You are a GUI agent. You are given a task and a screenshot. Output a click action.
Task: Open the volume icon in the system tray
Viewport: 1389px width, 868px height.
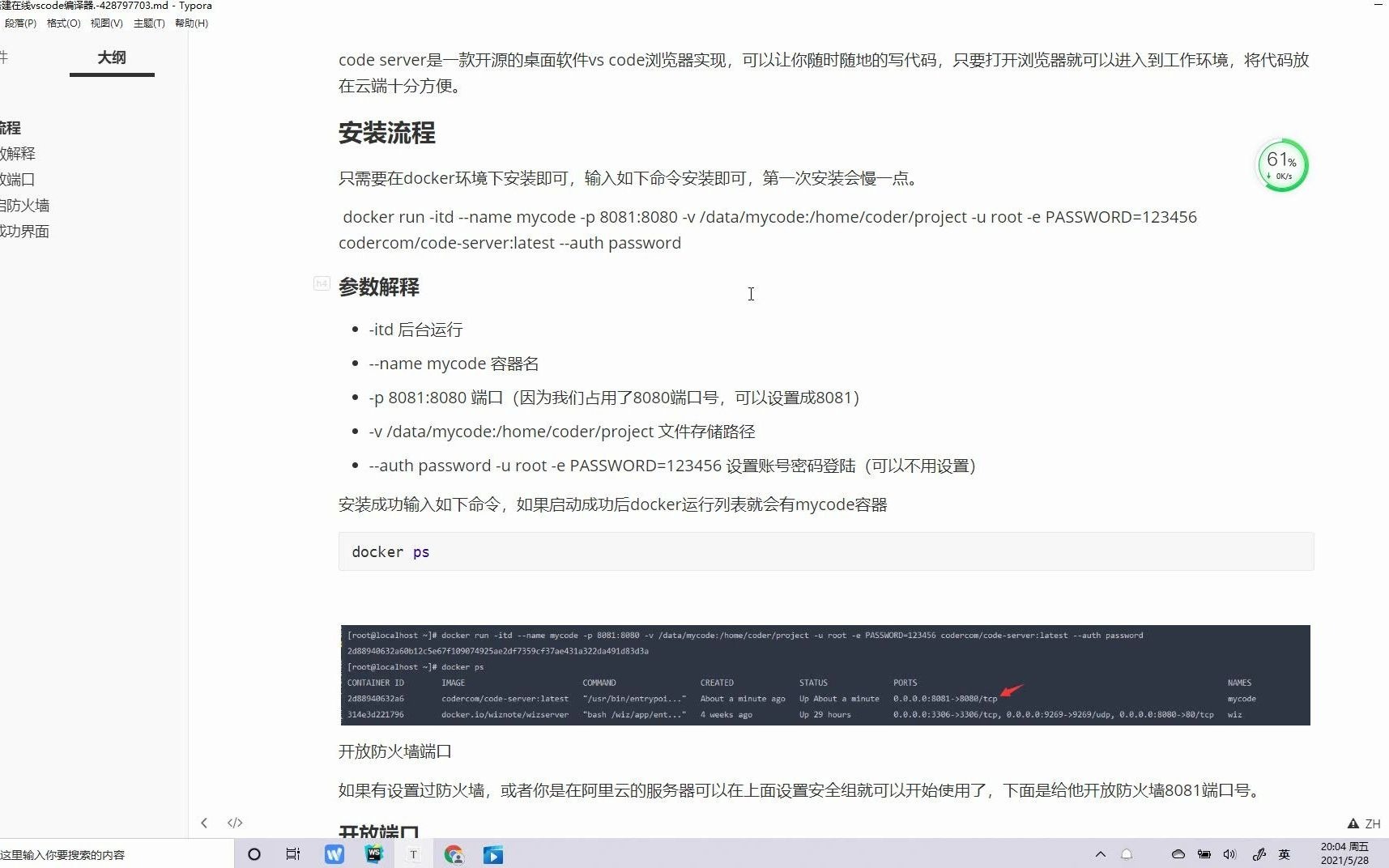tap(1229, 854)
